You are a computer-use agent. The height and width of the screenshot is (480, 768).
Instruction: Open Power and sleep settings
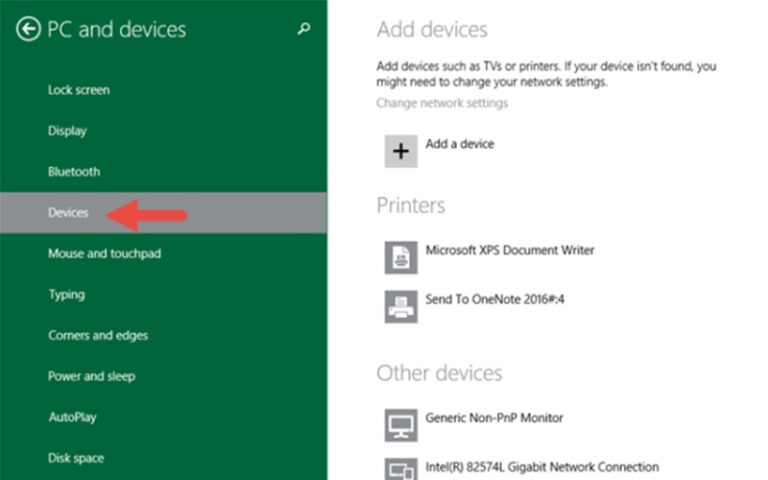(x=92, y=377)
